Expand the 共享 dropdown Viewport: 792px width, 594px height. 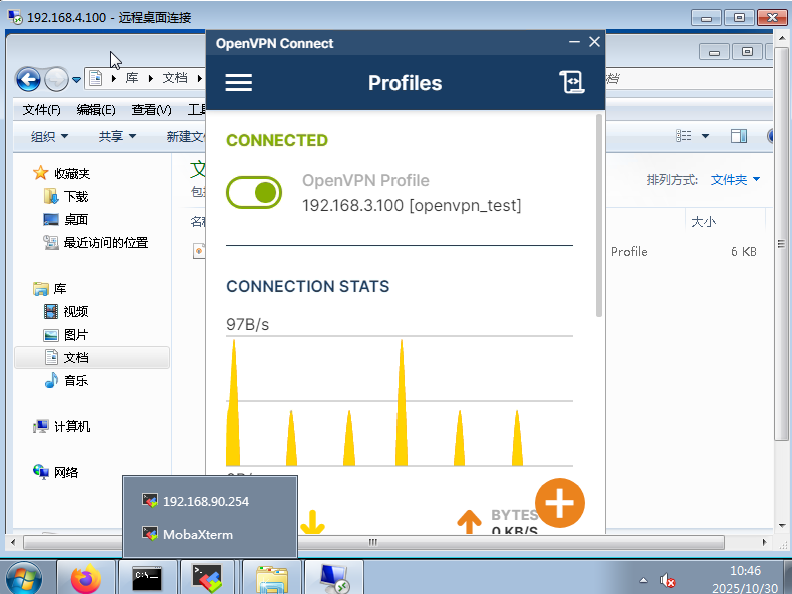click(117, 136)
